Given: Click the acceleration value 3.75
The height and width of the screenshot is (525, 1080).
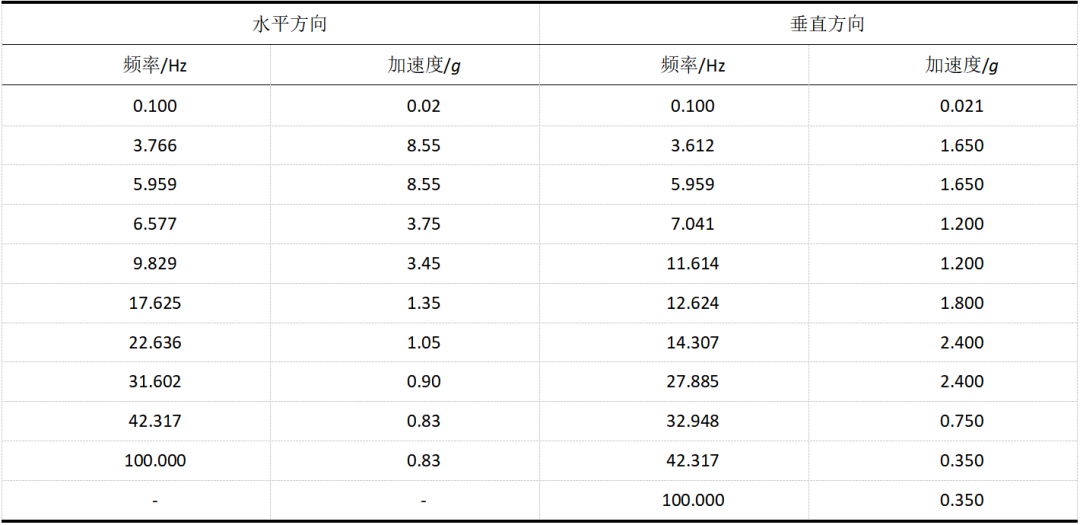Looking at the screenshot, I should (x=423, y=224).
